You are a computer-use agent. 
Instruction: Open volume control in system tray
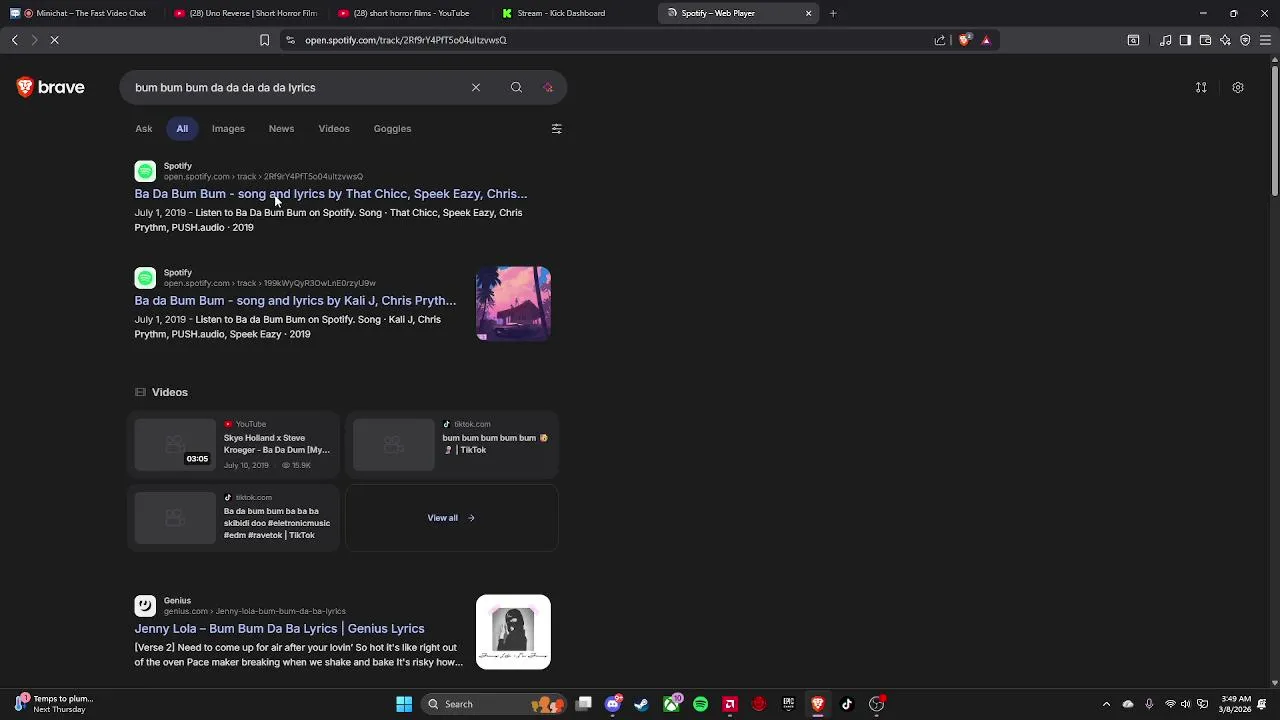coord(1186,704)
